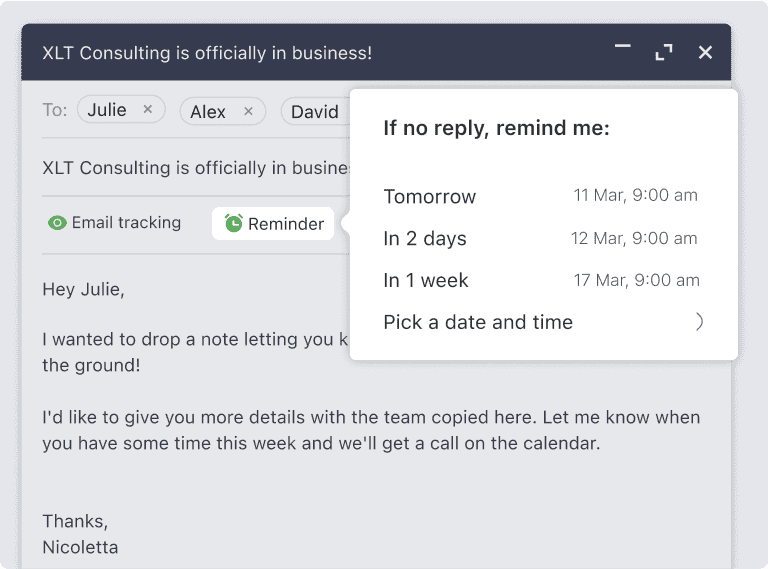Toggle Email tracking eye icon

pyautogui.click(x=57, y=223)
